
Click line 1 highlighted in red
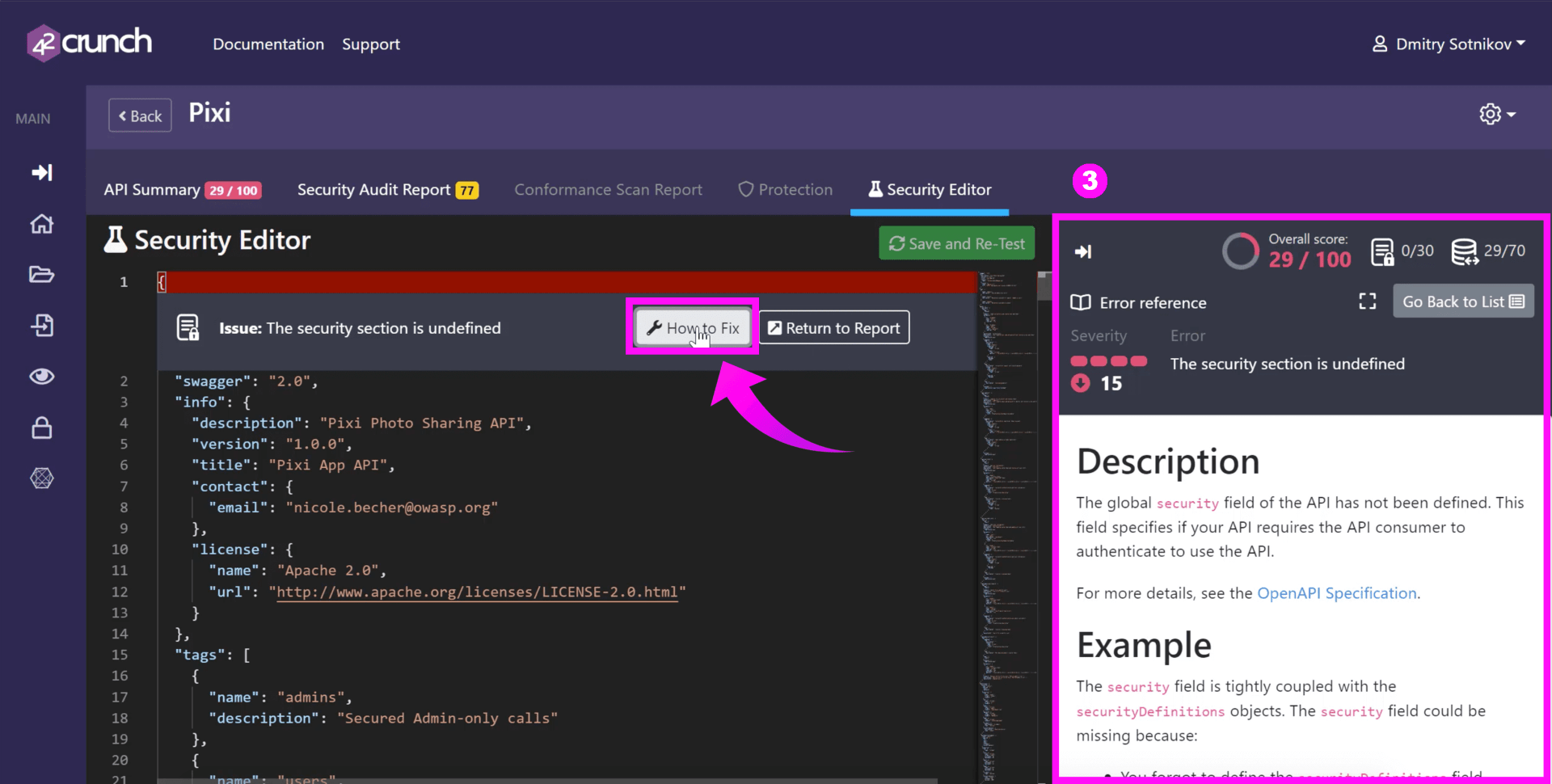click(x=567, y=282)
